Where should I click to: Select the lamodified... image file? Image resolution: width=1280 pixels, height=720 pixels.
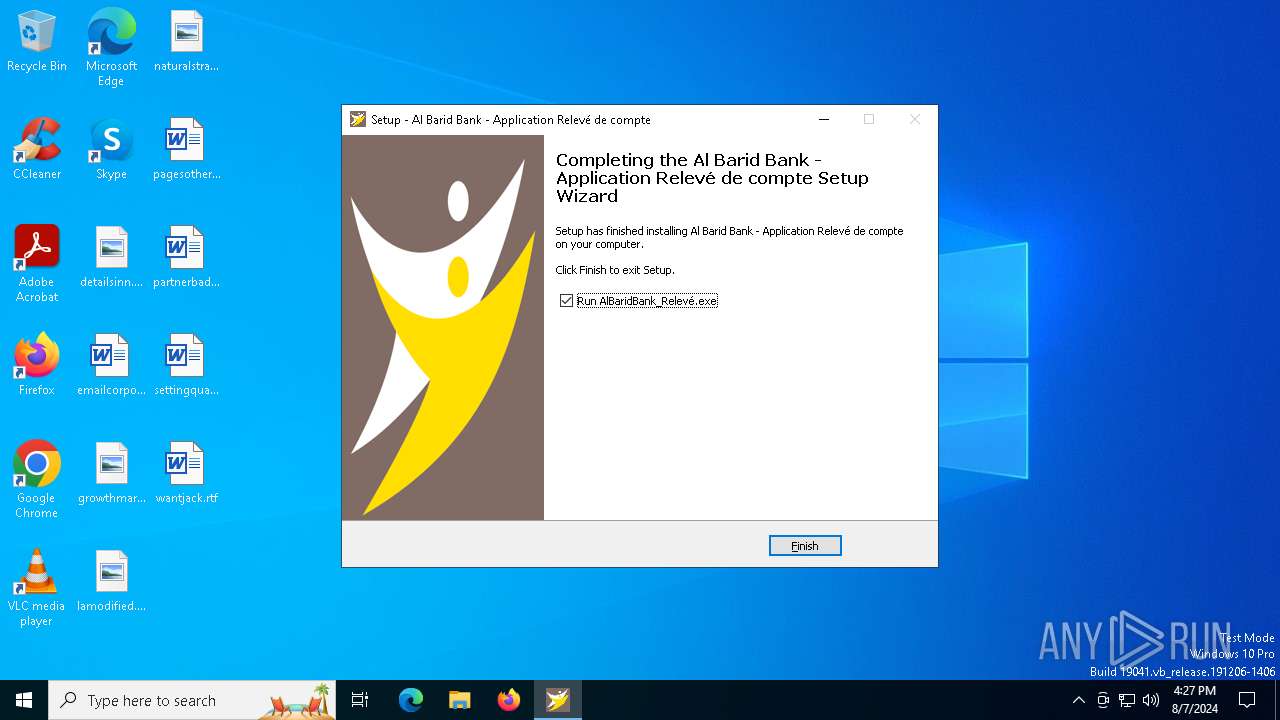click(111, 582)
